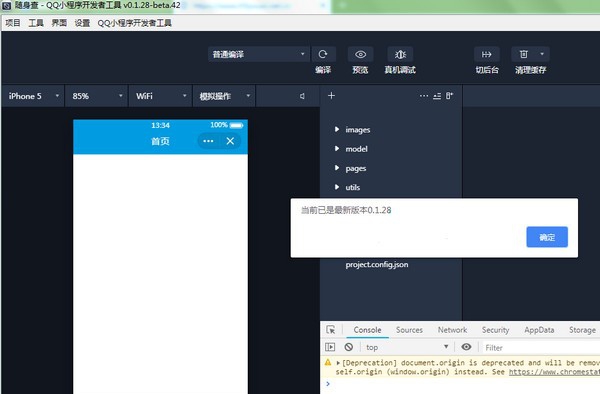The width and height of the screenshot is (600, 394).
Task: Select project.config.json file
Action: click(377, 265)
